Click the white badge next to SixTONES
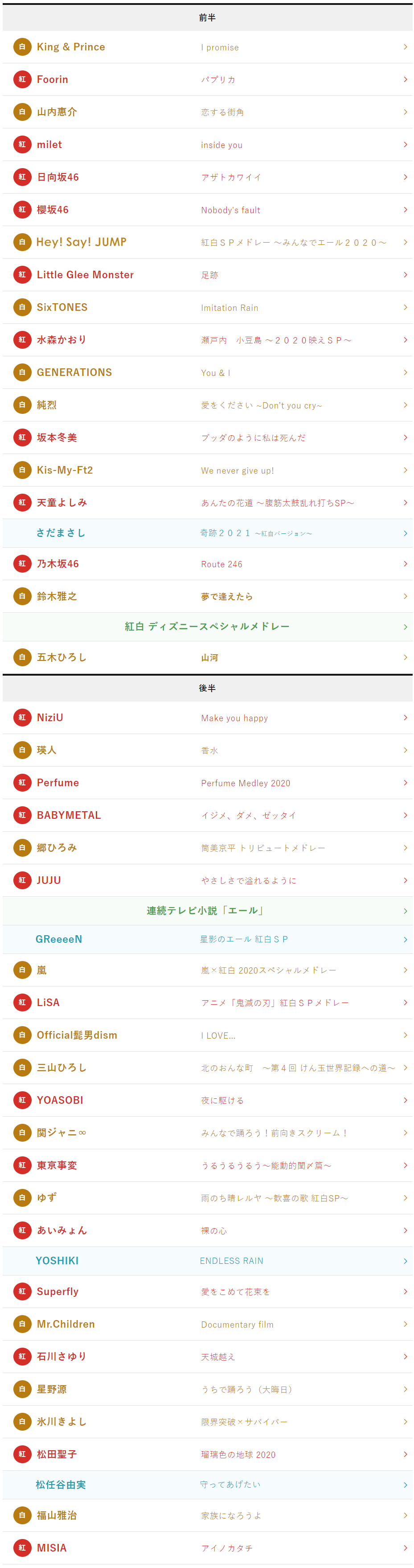Image resolution: width=414 pixels, height=1568 pixels. coord(22,307)
